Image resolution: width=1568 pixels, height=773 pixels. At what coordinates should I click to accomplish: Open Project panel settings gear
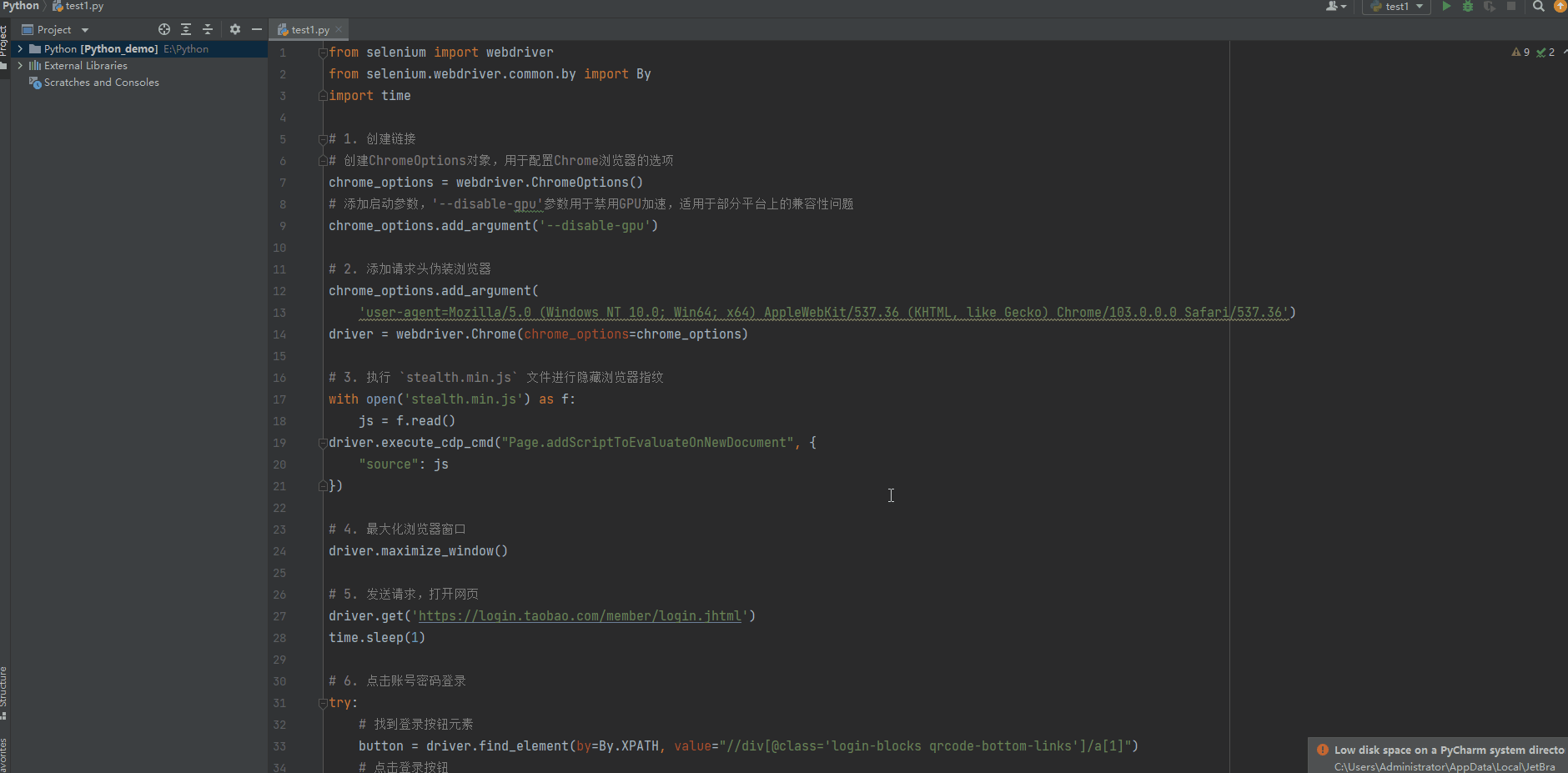[x=235, y=29]
